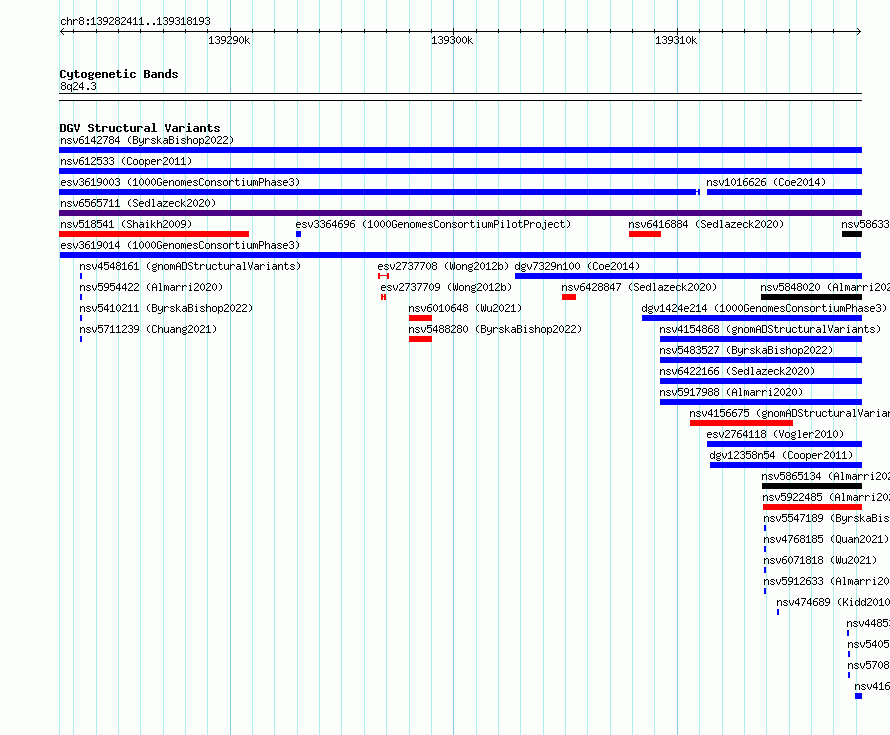890x735 pixels.
Task: Click nsv5488280 (ByrskaBishop2022) label
Action: pyautogui.click(x=496, y=329)
